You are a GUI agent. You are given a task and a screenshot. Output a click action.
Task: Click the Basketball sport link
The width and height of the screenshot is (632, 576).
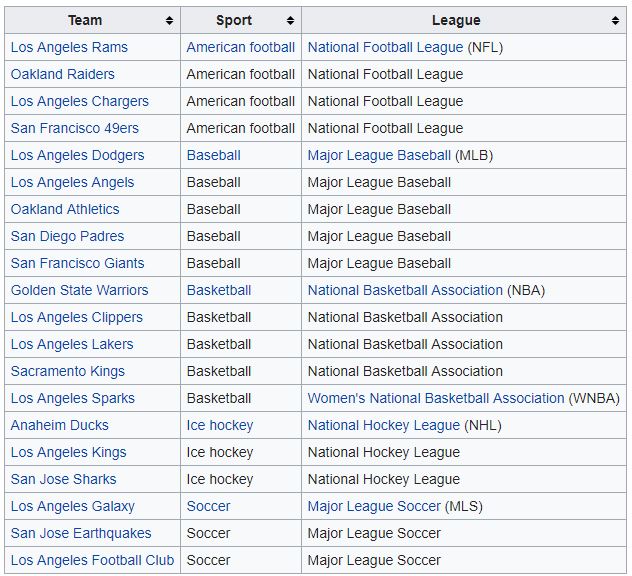[x=219, y=290]
